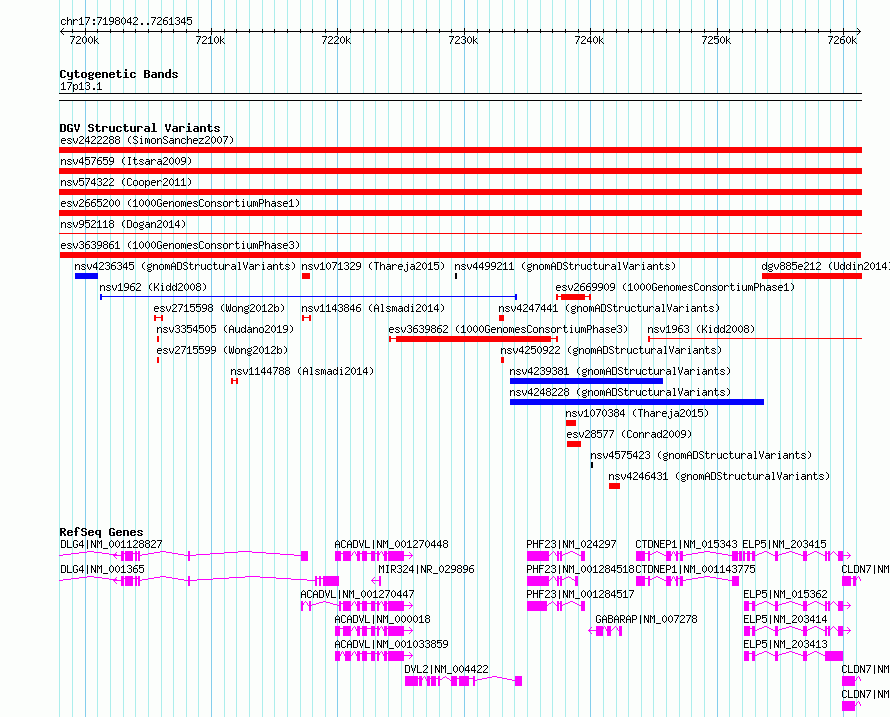Select esv28577 (Conrad2009) variant label
The image size is (890, 717).
[629, 434]
